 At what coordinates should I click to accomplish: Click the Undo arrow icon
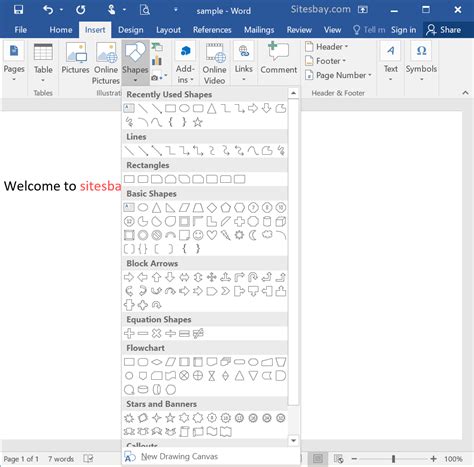click(48, 10)
